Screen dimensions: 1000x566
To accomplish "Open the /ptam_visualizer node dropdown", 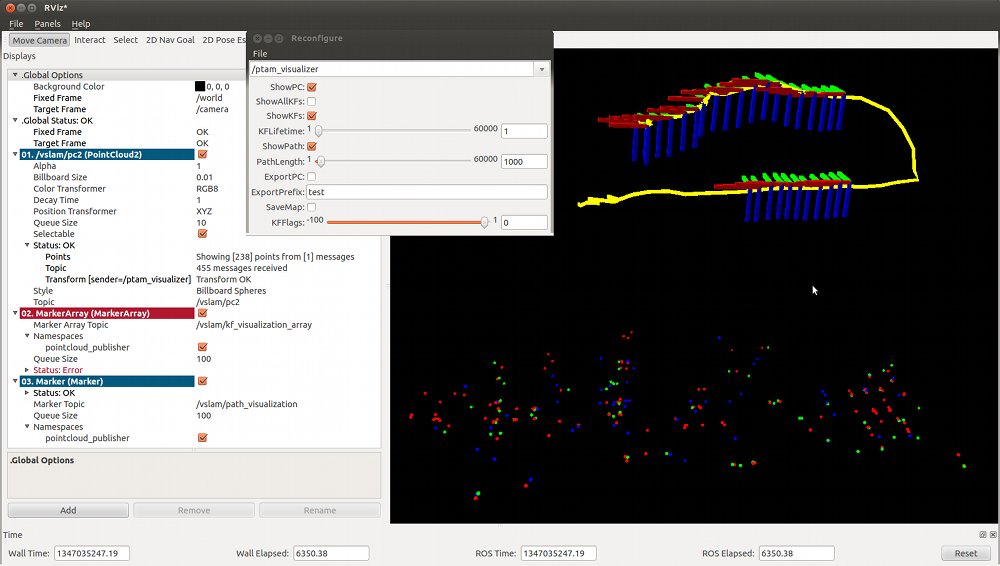I will coord(541,69).
